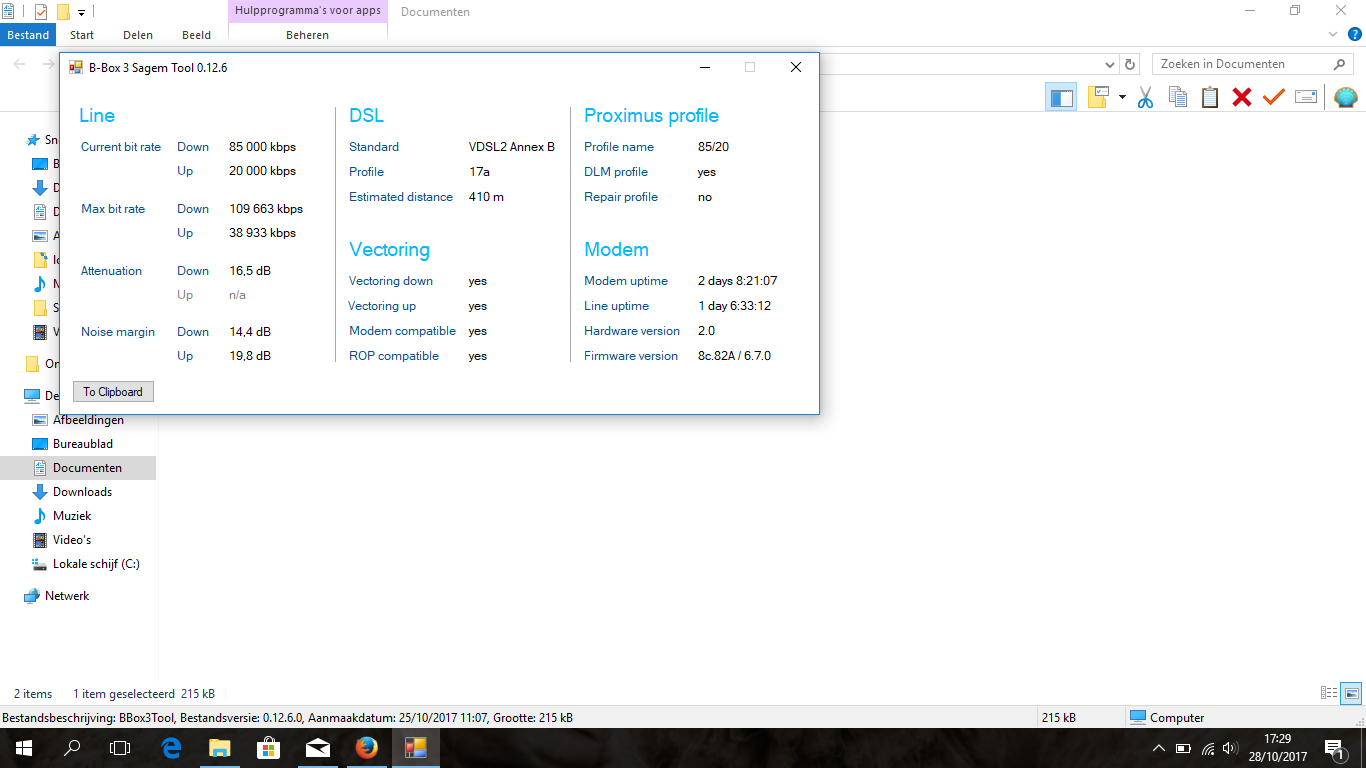This screenshot has width=1366, height=768.
Task: Click the scissors Cut icon
Action: coord(1146,97)
